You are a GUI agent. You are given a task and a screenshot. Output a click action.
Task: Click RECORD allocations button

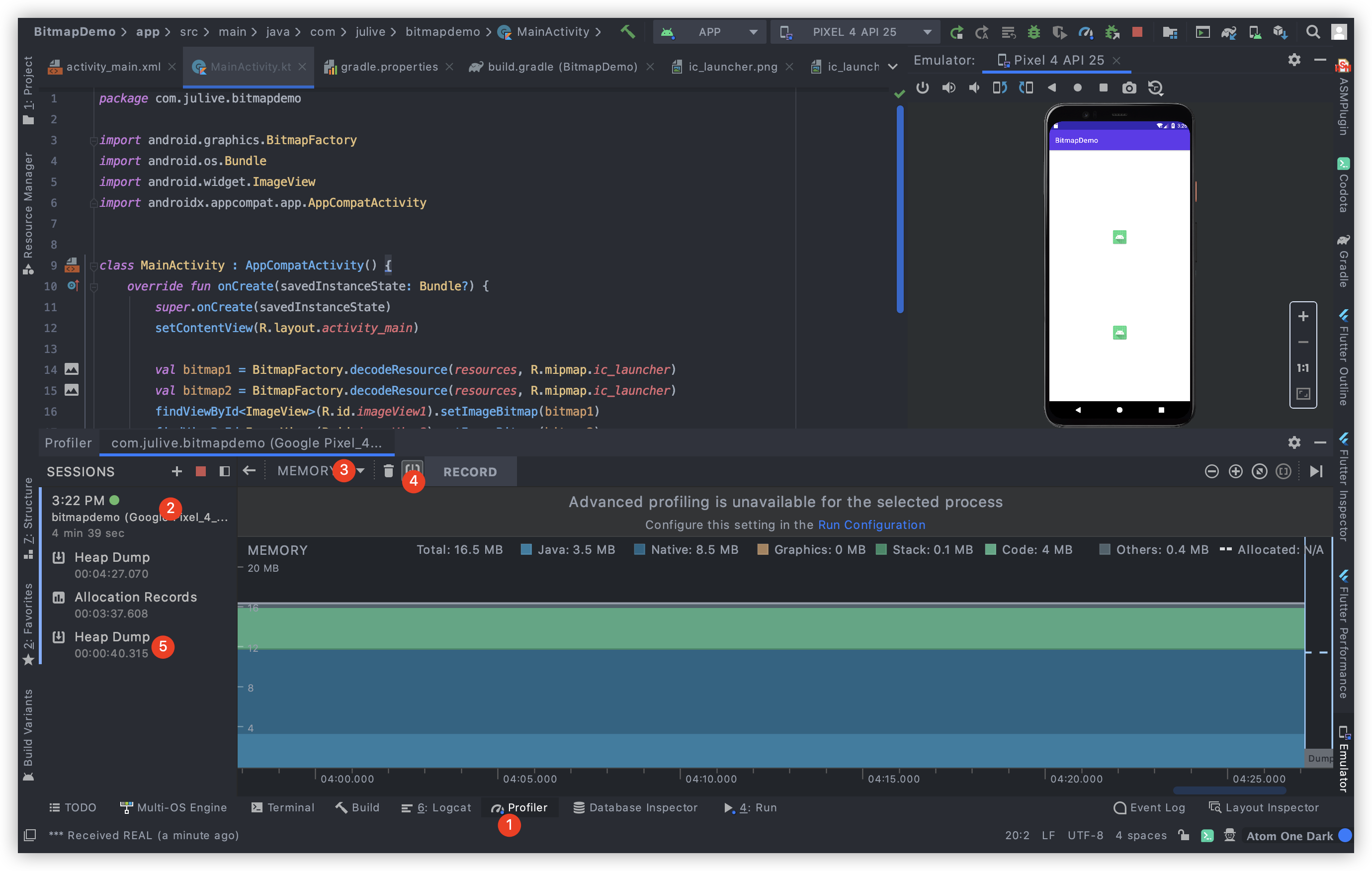pyautogui.click(x=470, y=472)
